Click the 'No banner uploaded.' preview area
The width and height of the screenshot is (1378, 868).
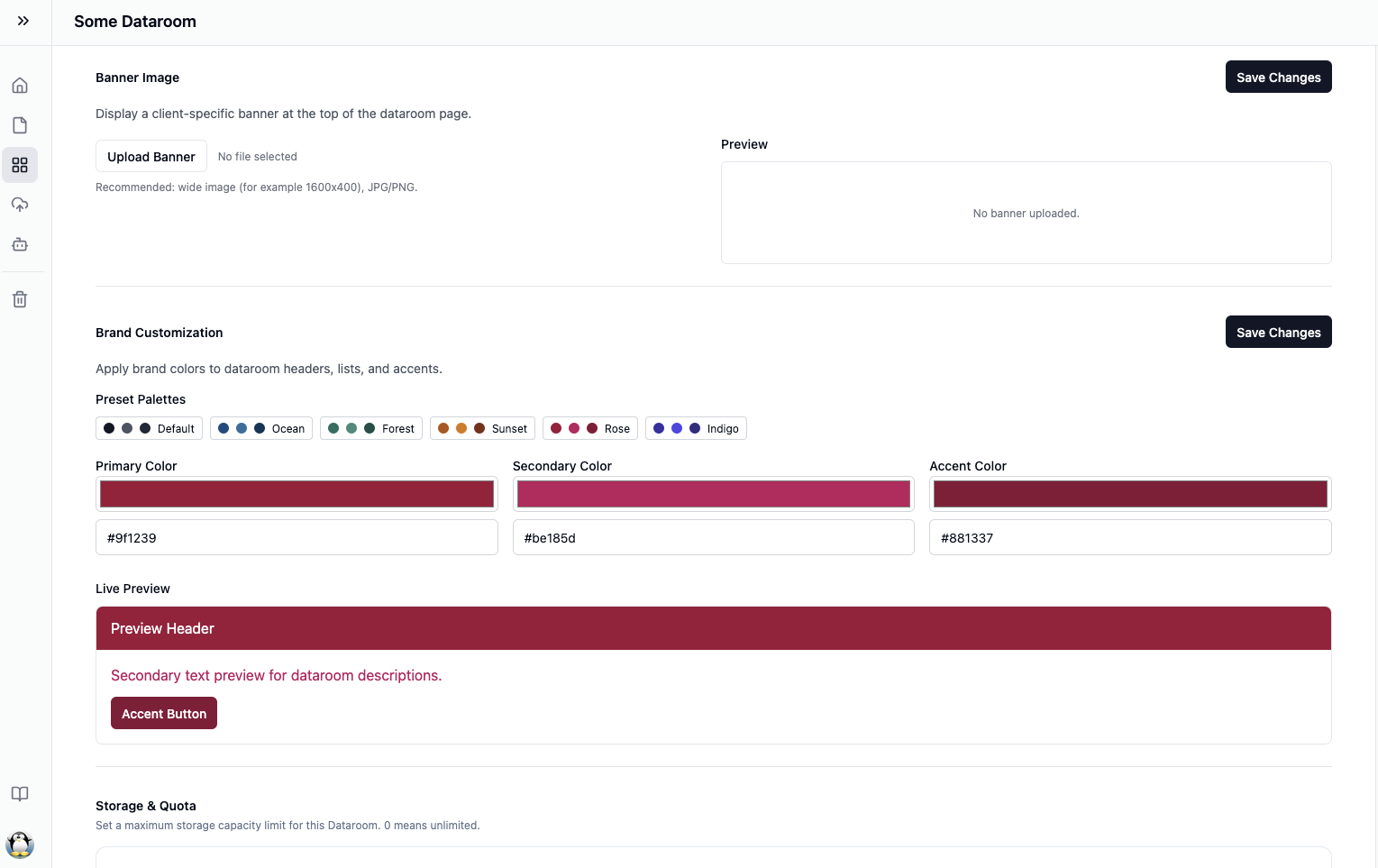pos(1027,214)
